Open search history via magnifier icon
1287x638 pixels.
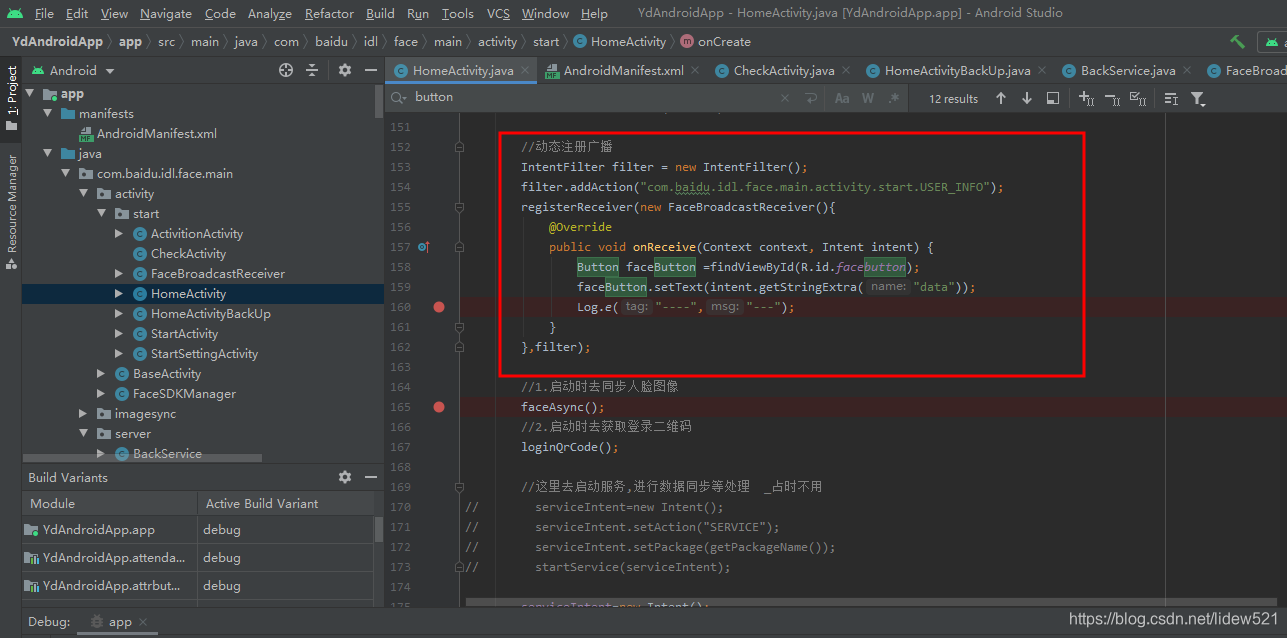tap(399, 98)
